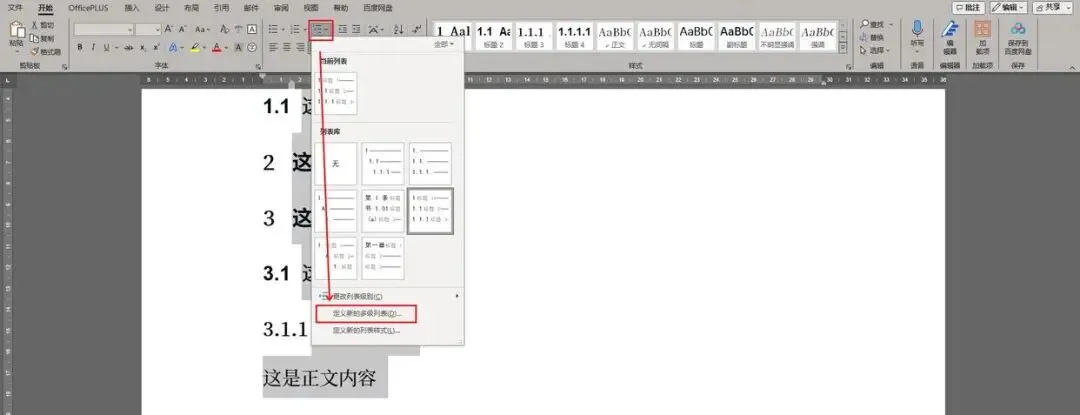The image size is (1080, 415).
Task: Apply the 标题 2 style from gallery
Action: pyautogui.click(x=493, y=36)
